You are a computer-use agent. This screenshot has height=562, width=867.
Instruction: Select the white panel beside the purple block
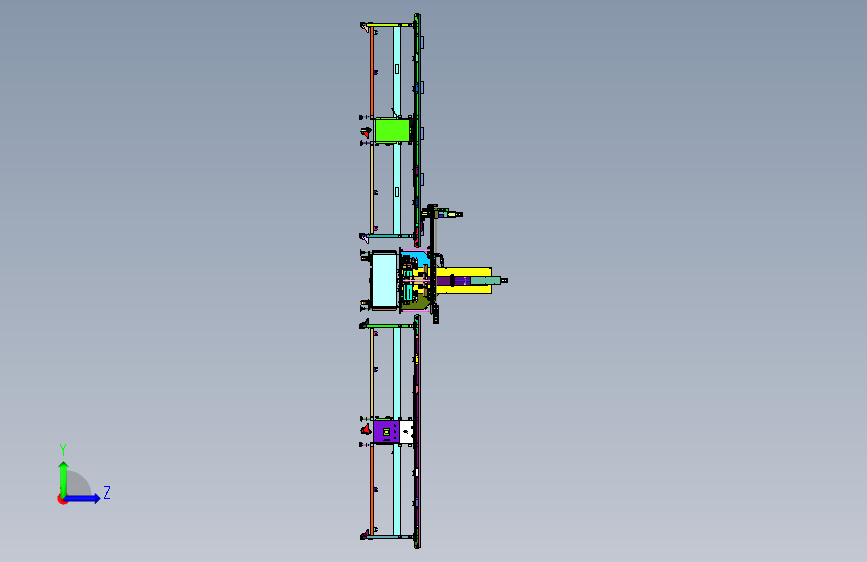pos(406,431)
